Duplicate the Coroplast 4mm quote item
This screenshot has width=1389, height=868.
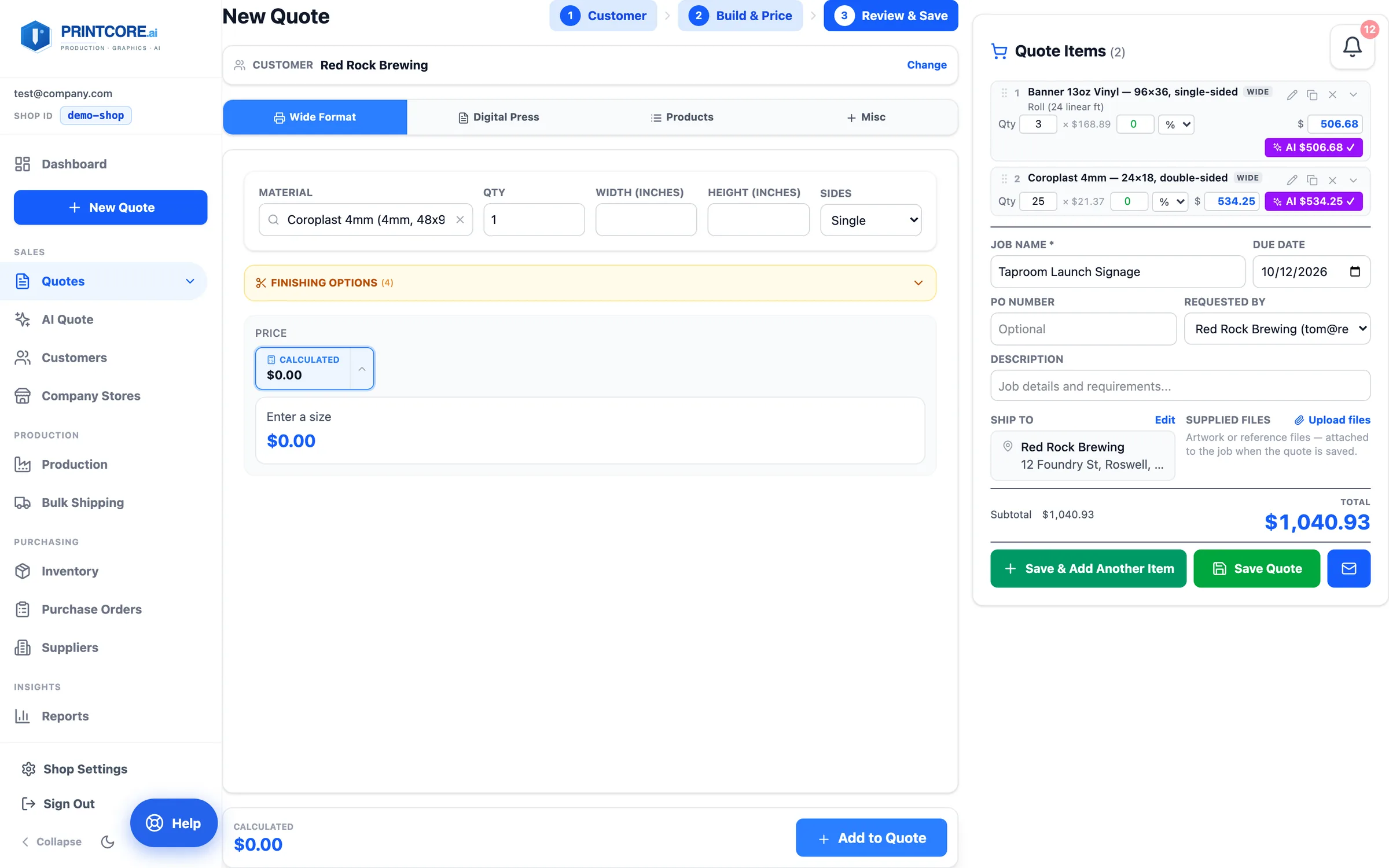click(x=1312, y=180)
